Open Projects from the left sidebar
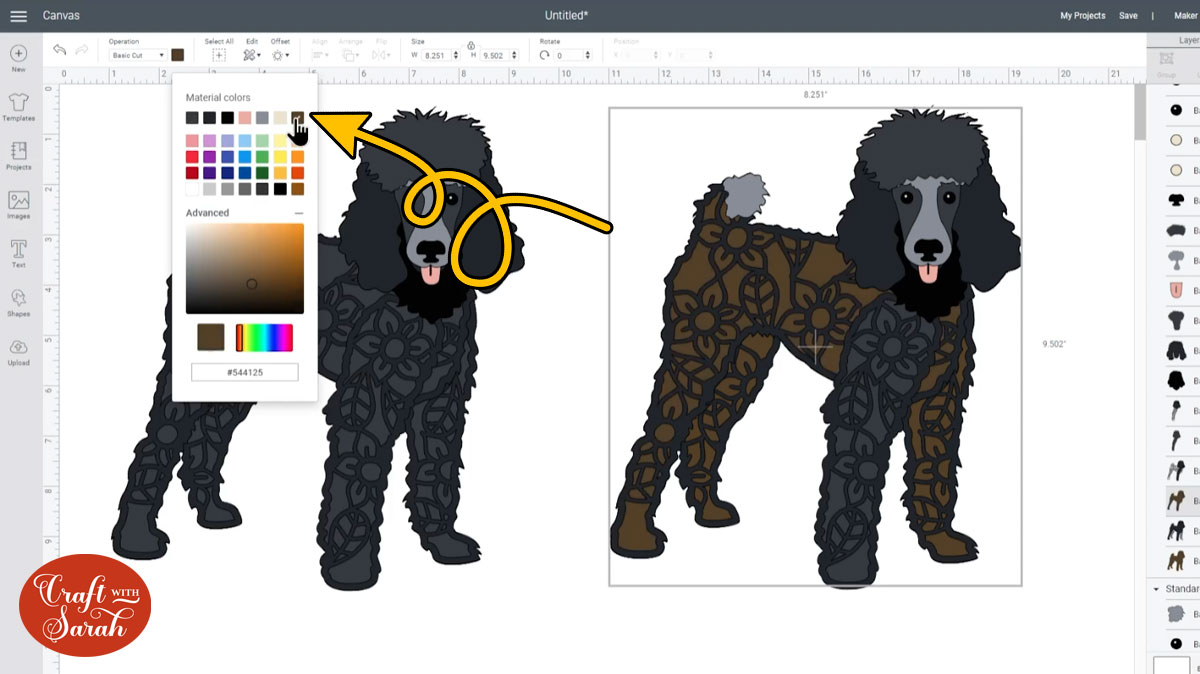The image size is (1200, 674). tap(18, 152)
